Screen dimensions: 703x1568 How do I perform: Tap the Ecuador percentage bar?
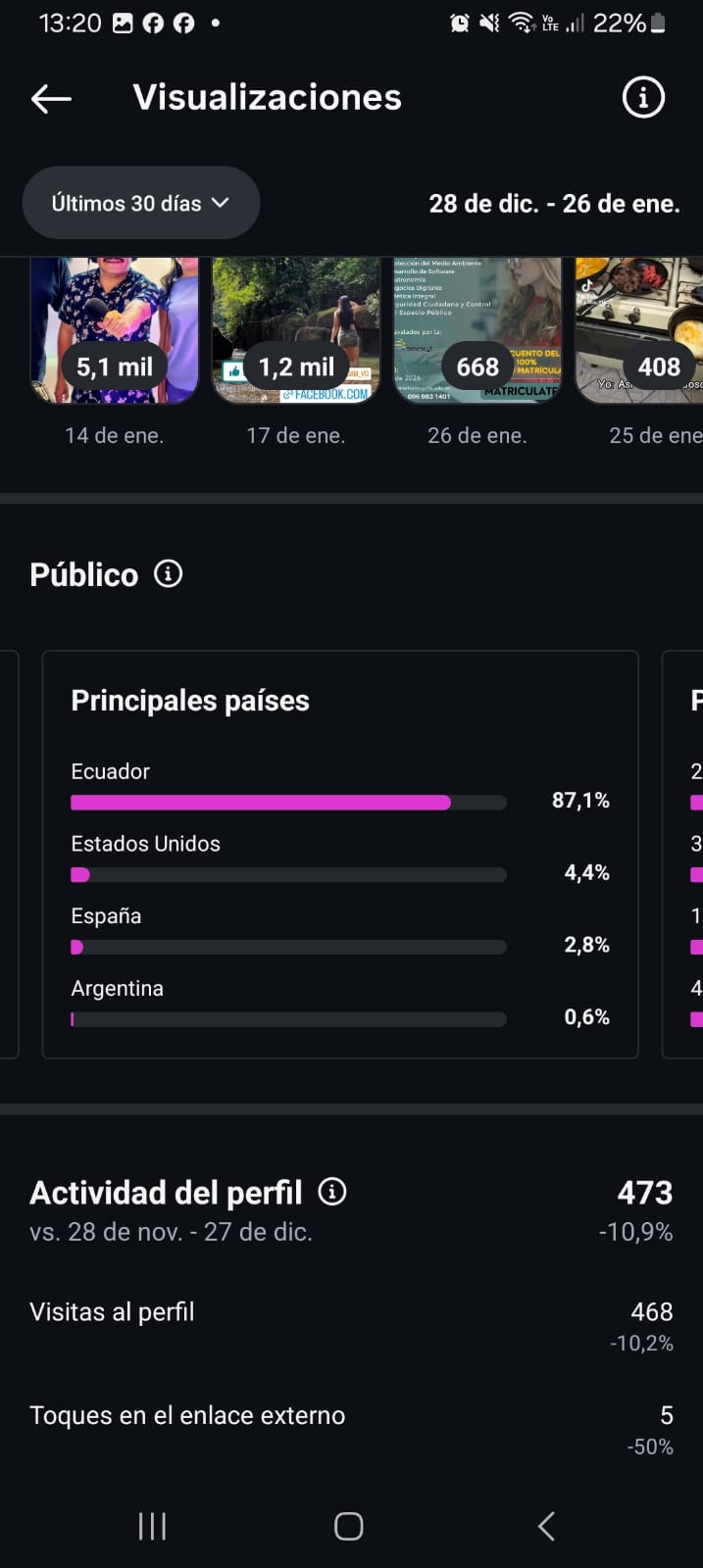pos(288,802)
